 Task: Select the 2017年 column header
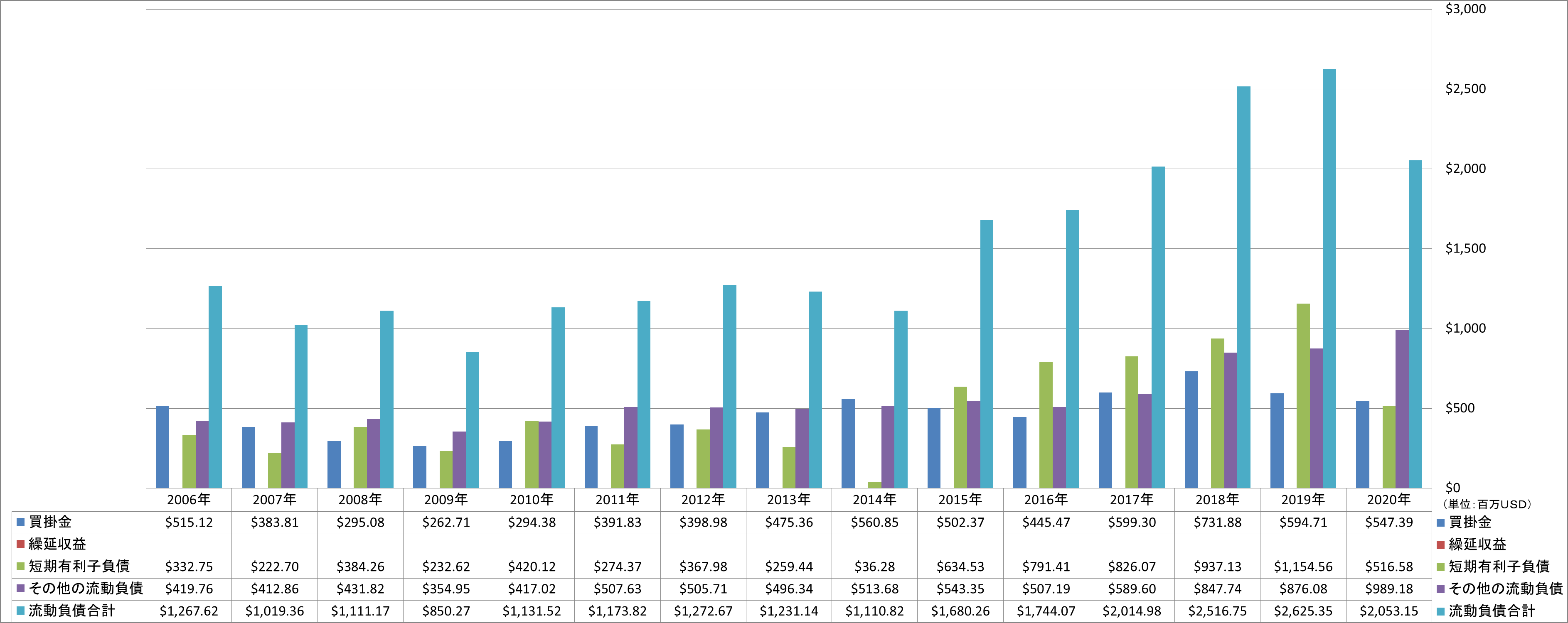pos(1132,500)
